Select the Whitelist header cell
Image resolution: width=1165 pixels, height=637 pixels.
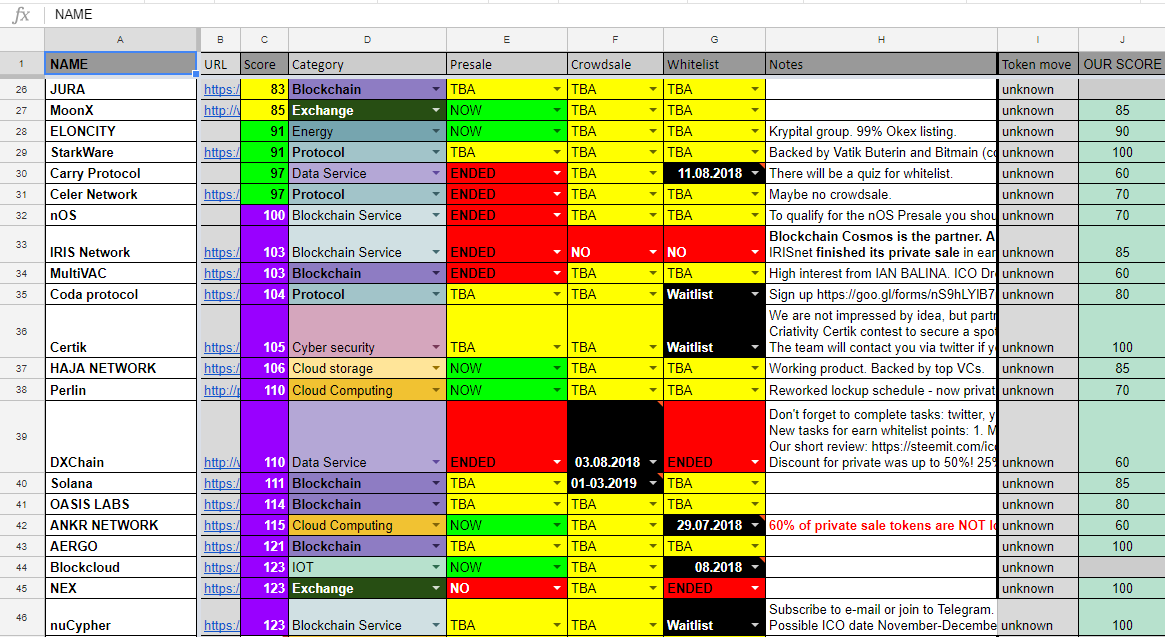coord(714,64)
